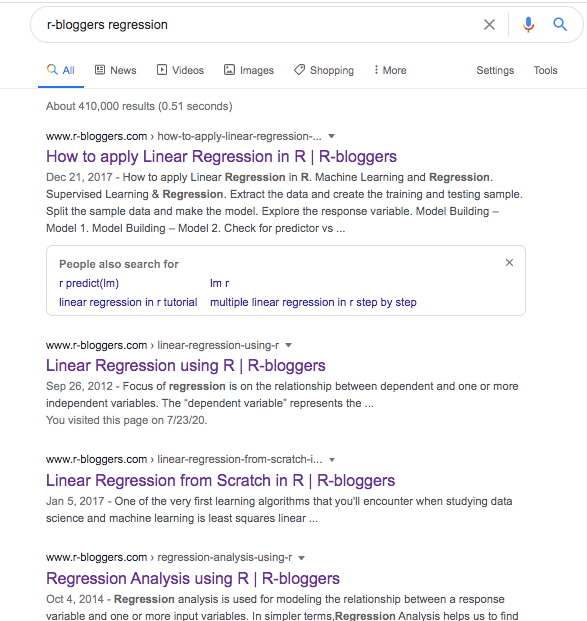Click multiple linear regression in r step by step

tap(313, 302)
